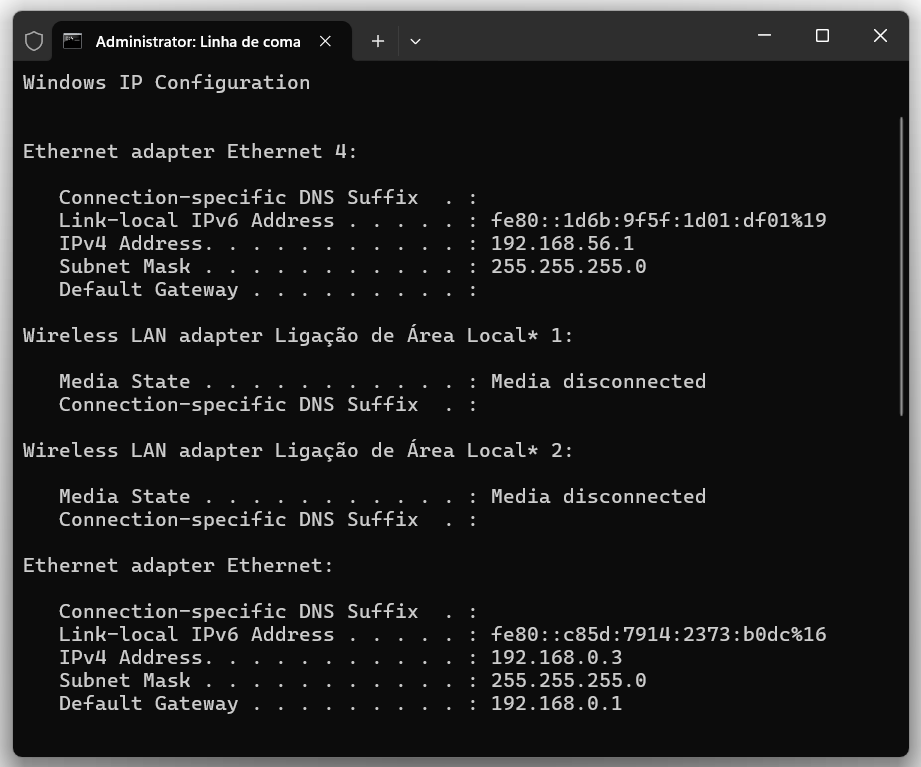Click 'Wireless LAN adapter Ligação de Área Local* 1' heading
The height and width of the screenshot is (767, 921).
pyautogui.click(x=298, y=335)
